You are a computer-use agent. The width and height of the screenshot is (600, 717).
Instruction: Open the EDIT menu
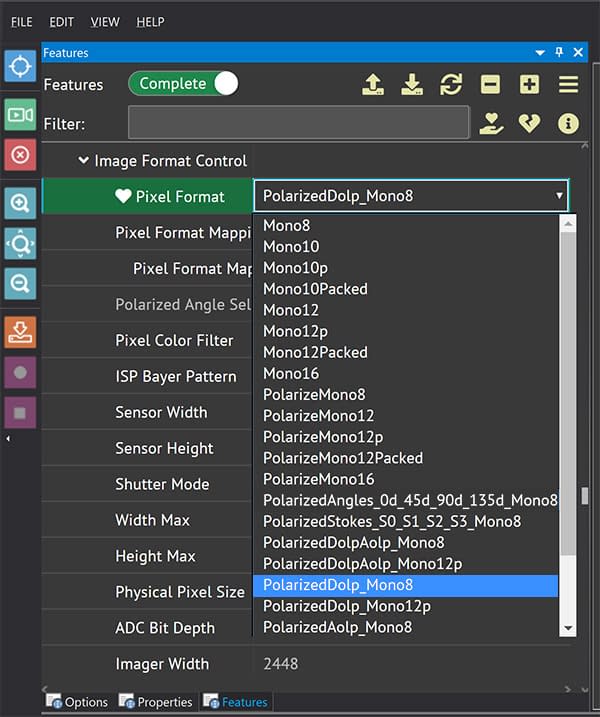61,22
